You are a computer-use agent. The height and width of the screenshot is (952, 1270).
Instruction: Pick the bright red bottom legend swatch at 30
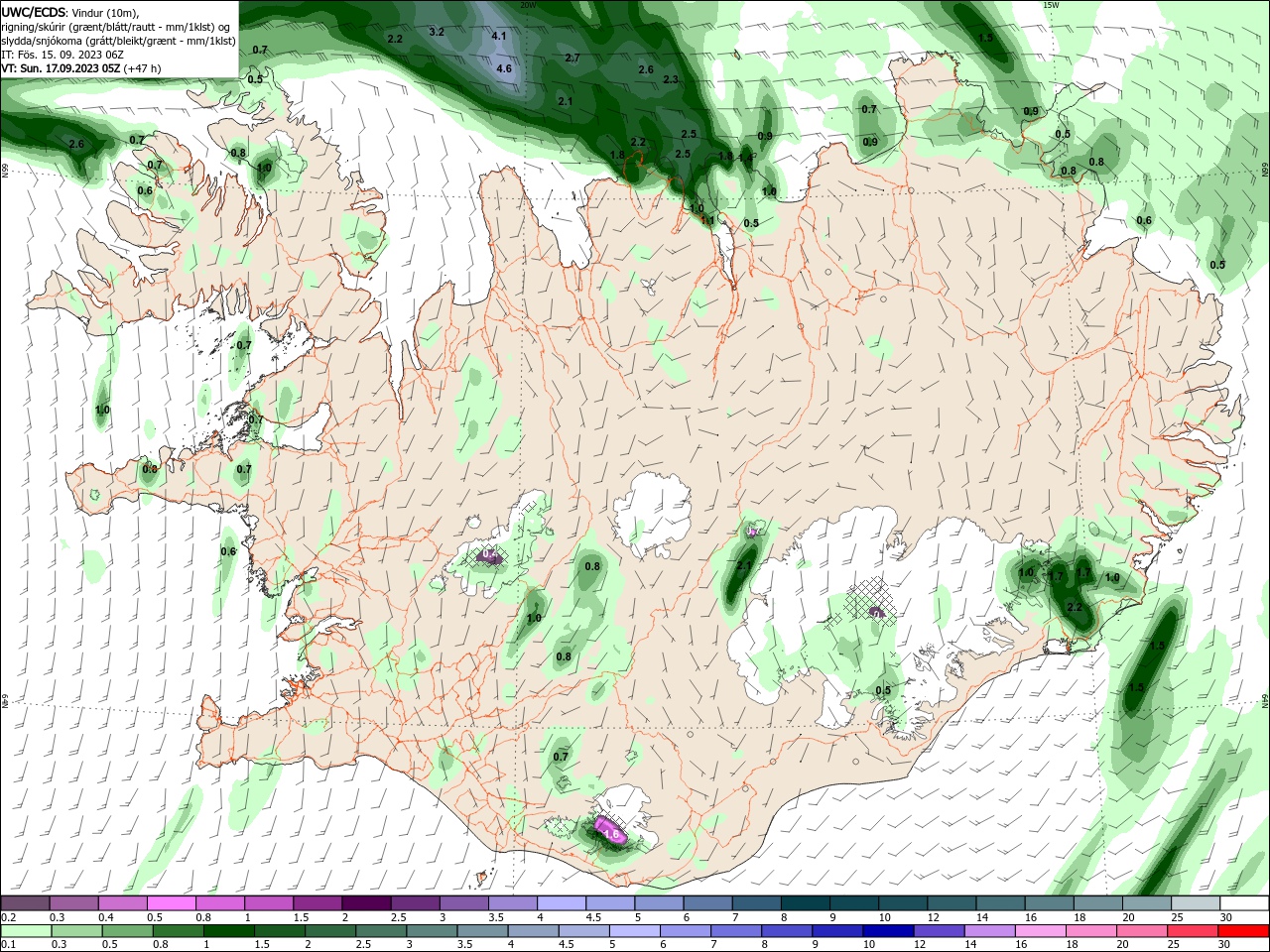(x=1243, y=931)
